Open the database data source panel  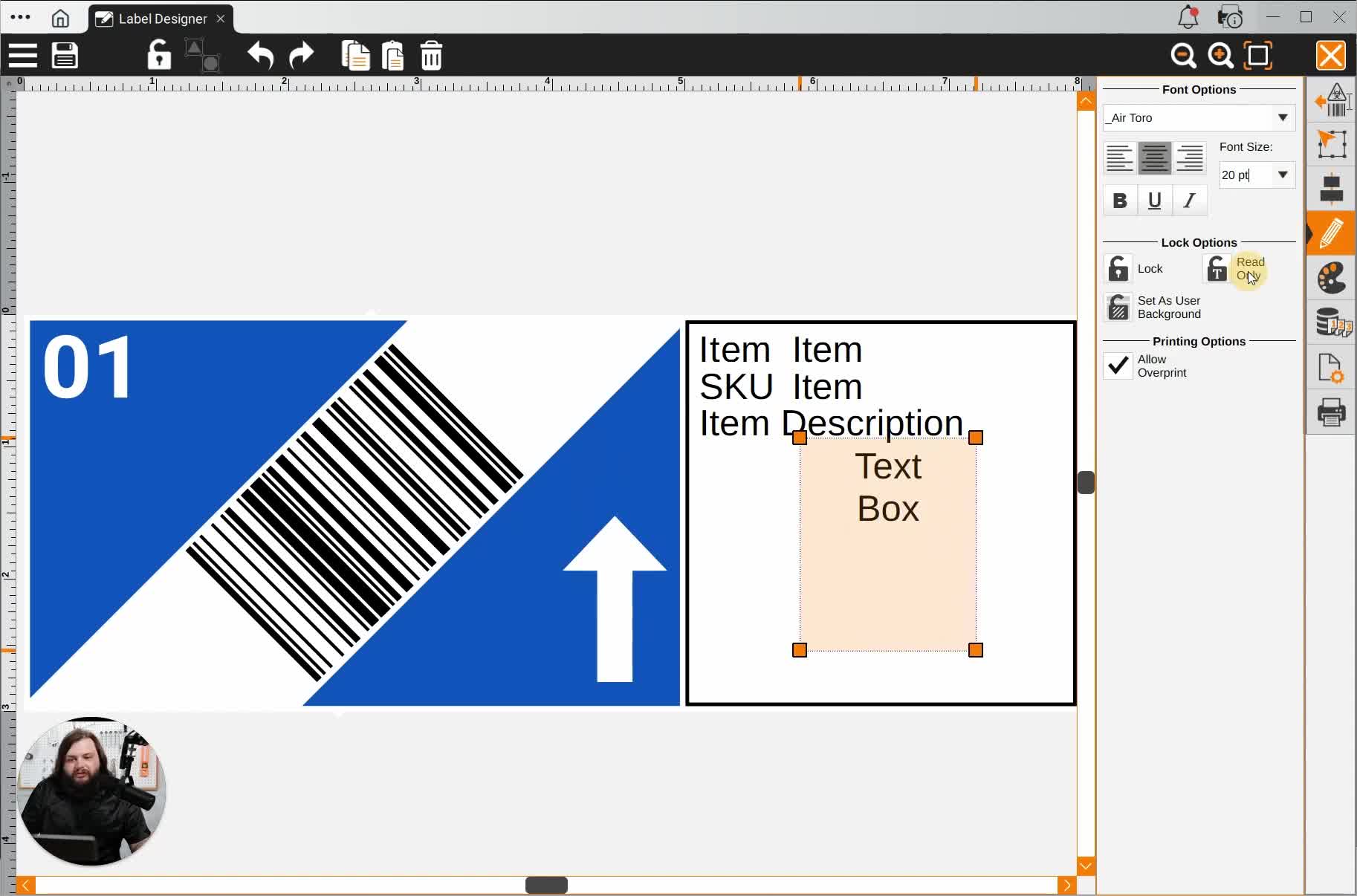point(1332,323)
